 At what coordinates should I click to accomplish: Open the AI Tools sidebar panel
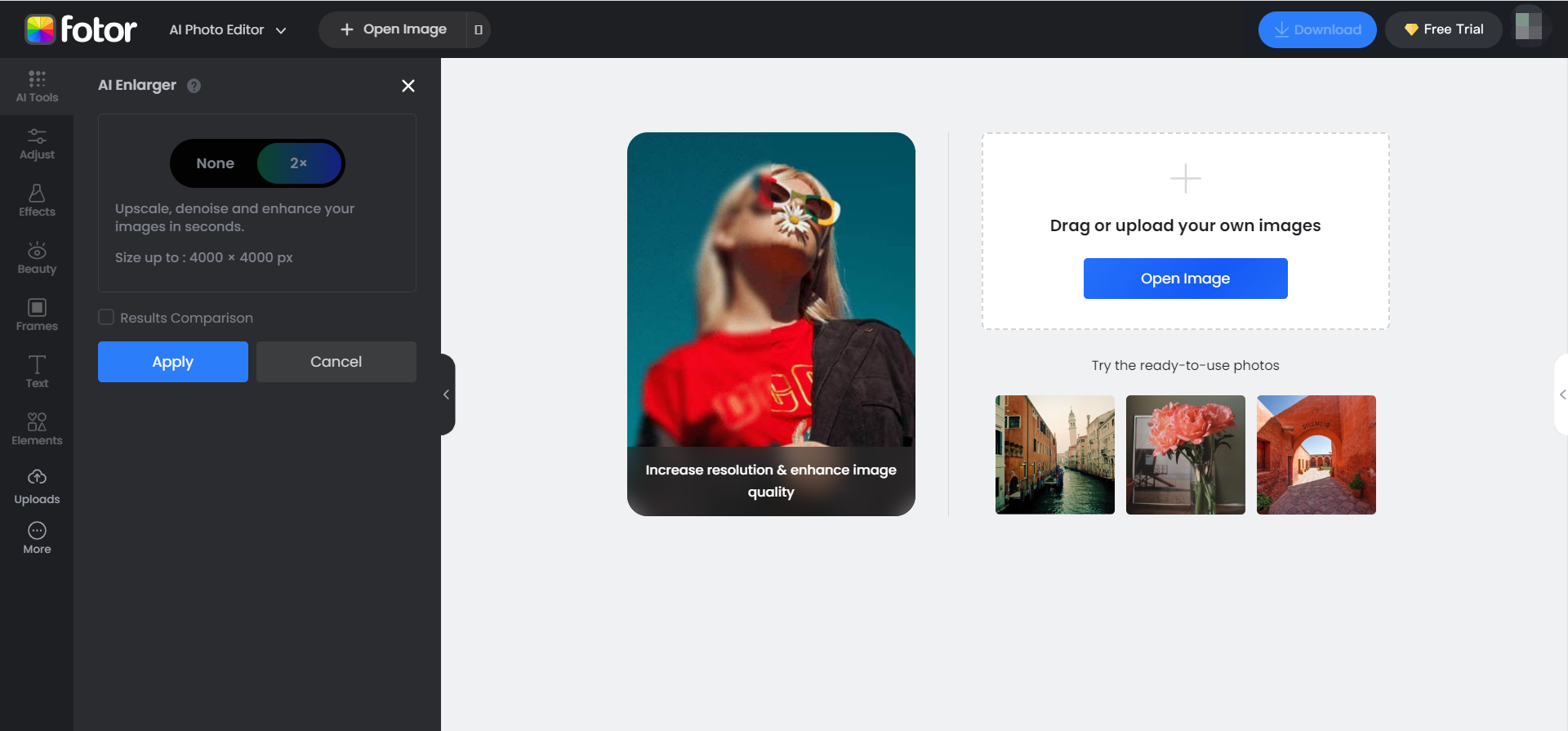37,87
